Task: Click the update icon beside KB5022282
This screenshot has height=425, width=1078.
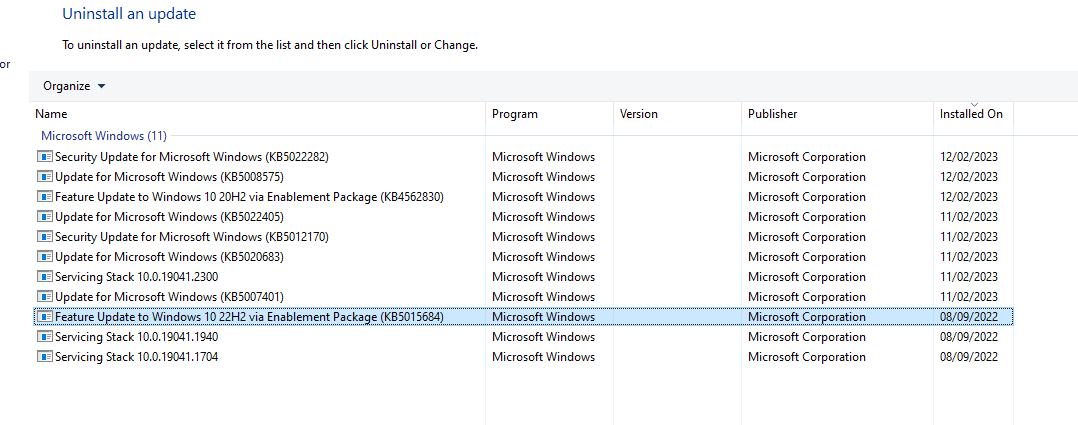Action: click(x=45, y=157)
